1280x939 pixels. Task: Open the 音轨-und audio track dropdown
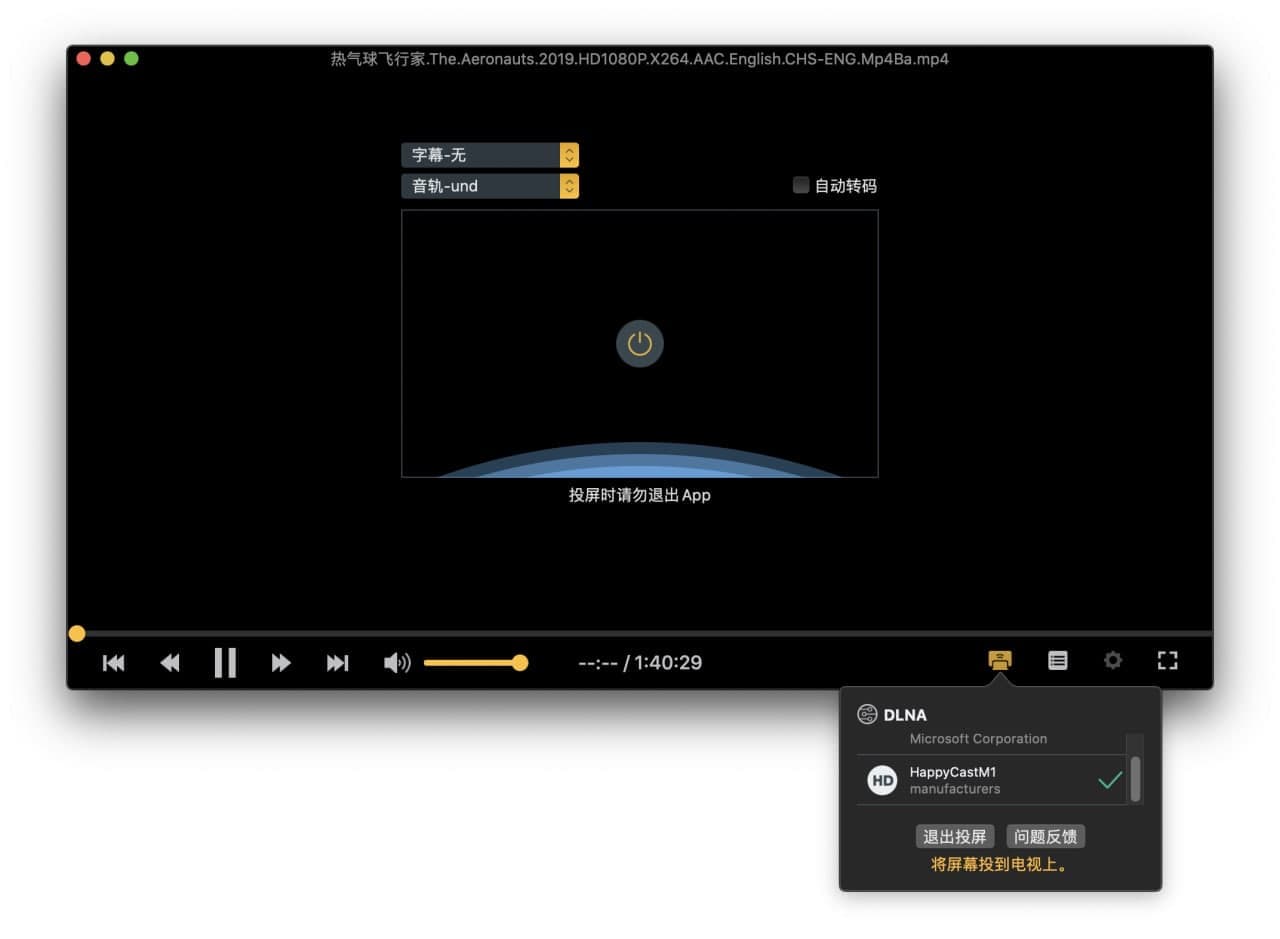pyautogui.click(x=490, y=186)
